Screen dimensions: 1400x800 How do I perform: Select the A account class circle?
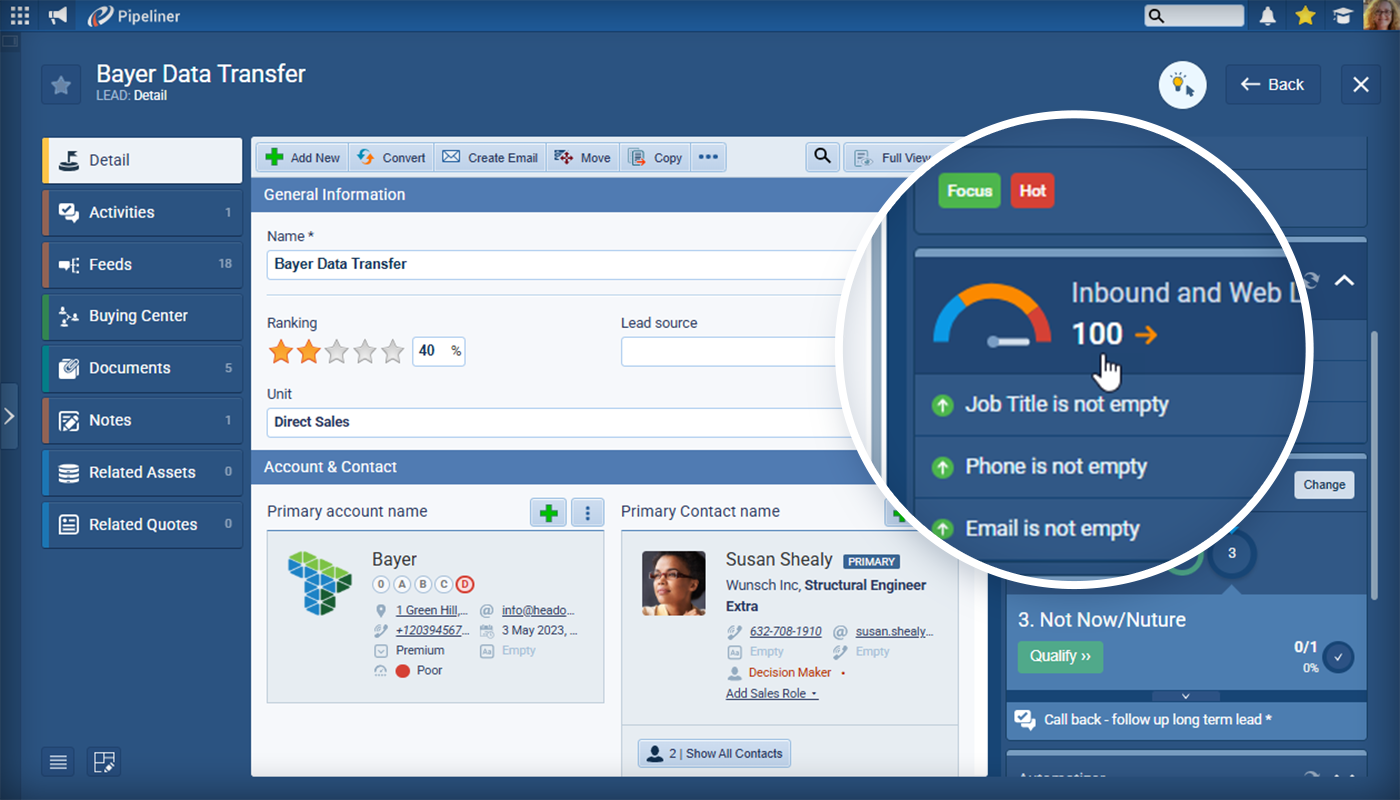tap(402, 585)
